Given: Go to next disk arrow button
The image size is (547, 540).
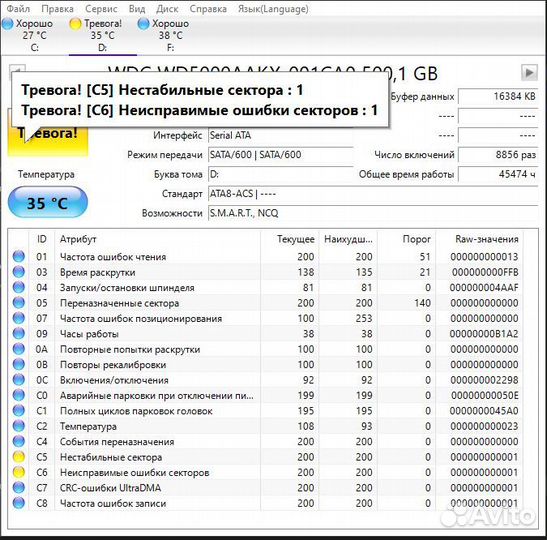Looking at the screenshot, I should (x=529, y=73).
